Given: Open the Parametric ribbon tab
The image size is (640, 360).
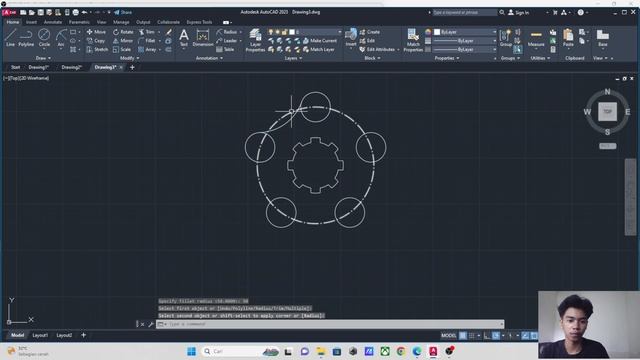Looking at the screenshot, I should 79,22.
